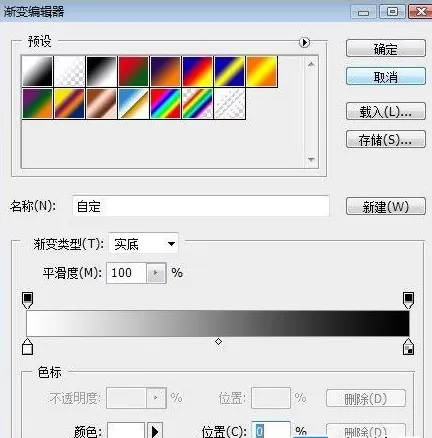
Task: Choose the copper gradient preset
Action: pyautogui.click(x=101, y=103)
